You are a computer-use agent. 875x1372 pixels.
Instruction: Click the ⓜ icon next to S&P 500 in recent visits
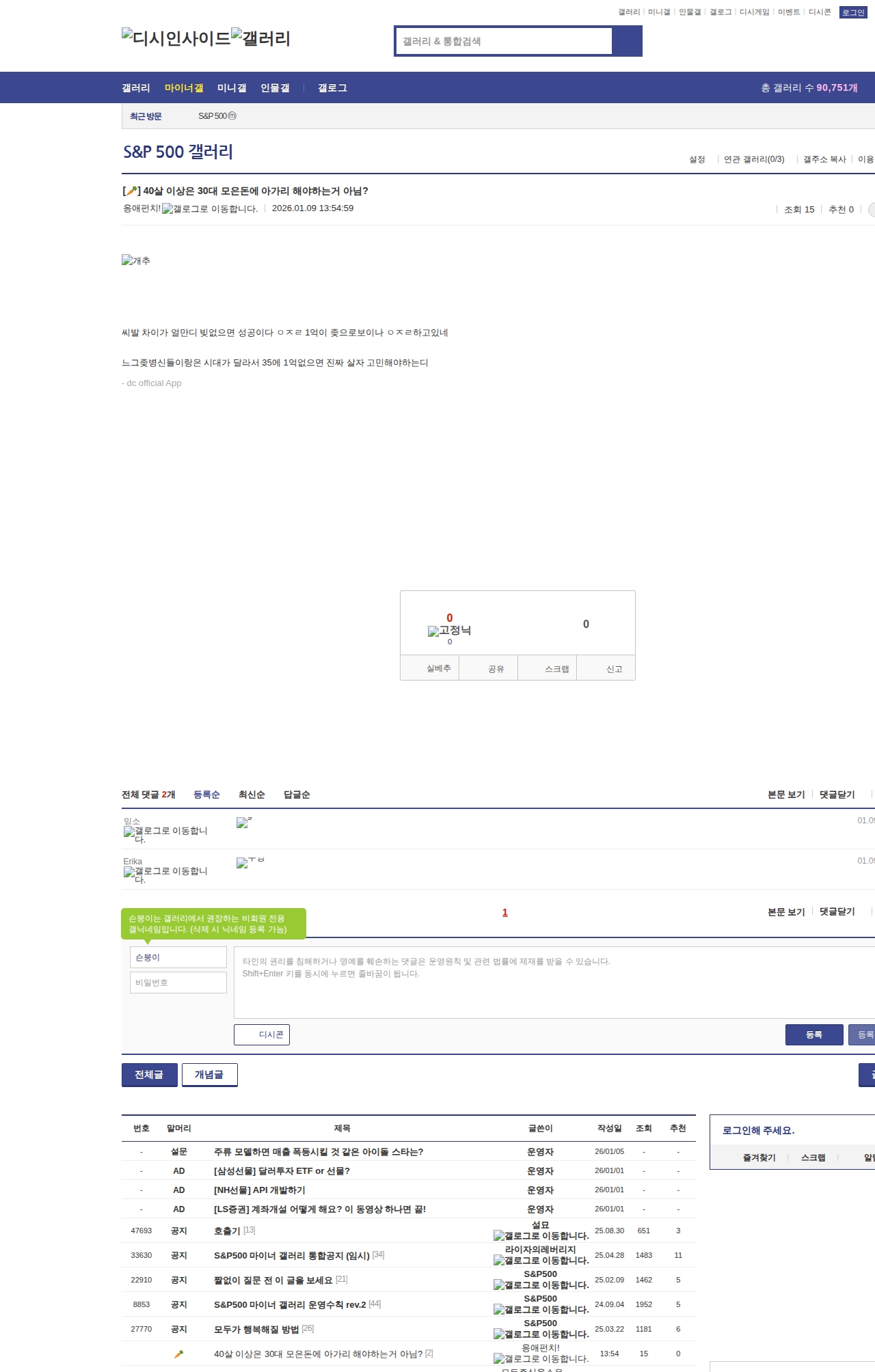(232, 116)
